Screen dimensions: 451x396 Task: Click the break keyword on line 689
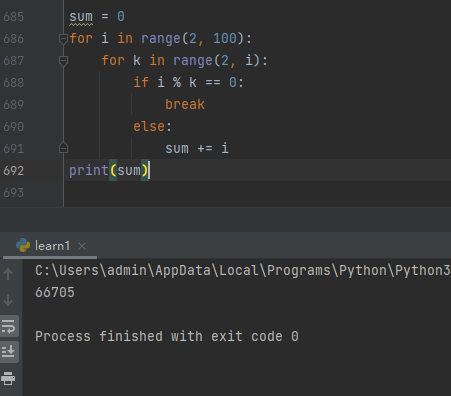185,105
